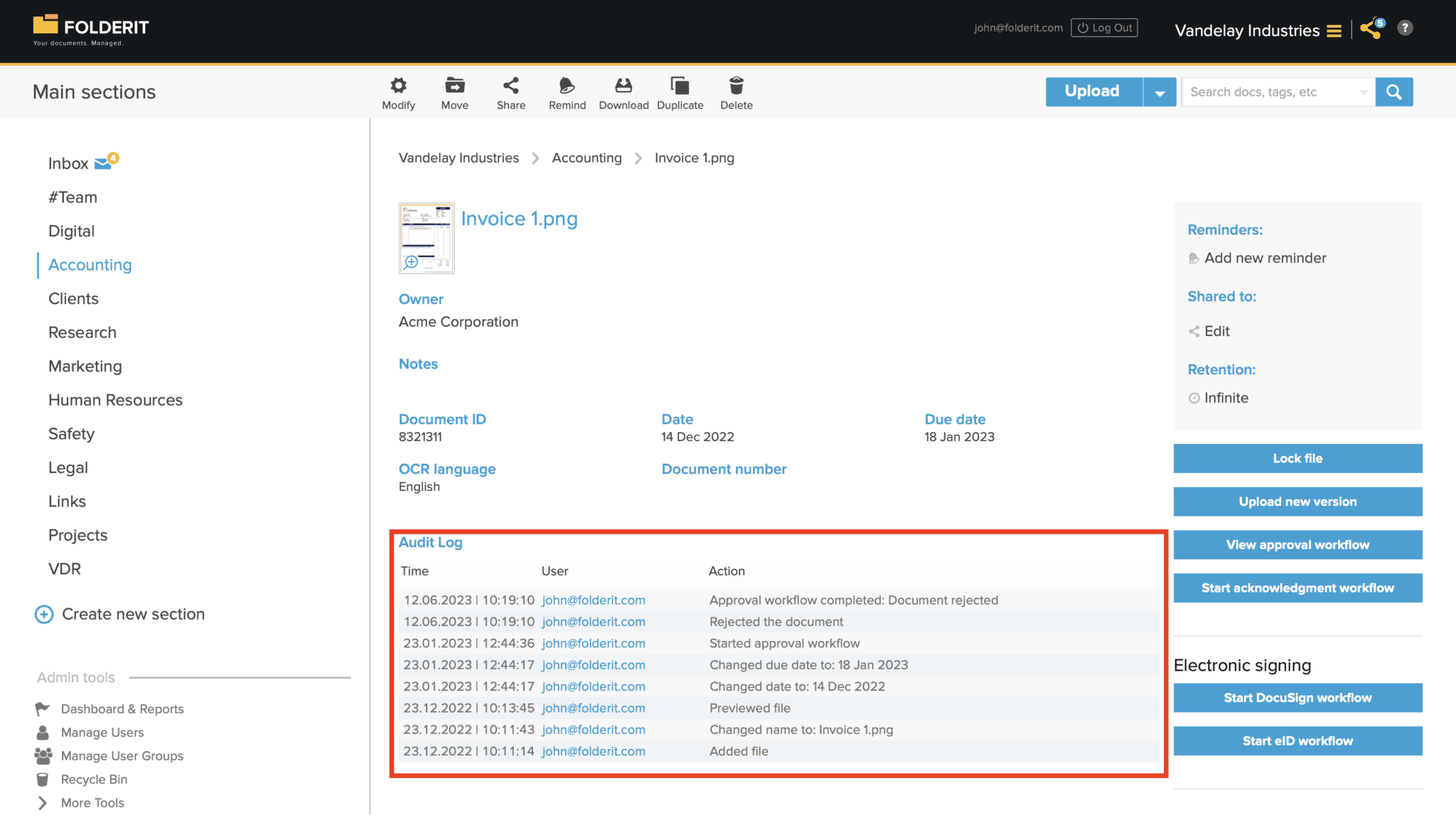Click Upload new version button
Screen dimensions: 1456x825
(x=1297, y=502)
